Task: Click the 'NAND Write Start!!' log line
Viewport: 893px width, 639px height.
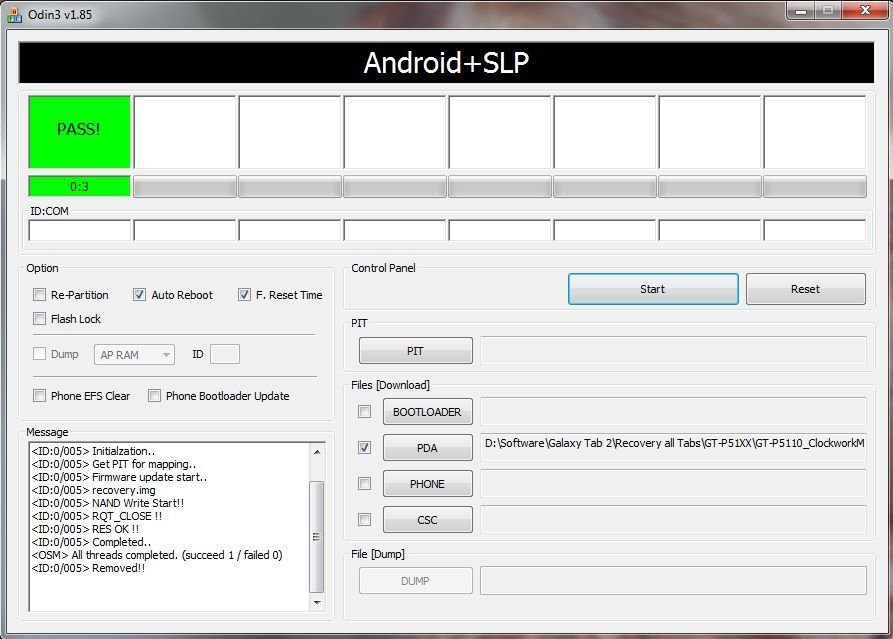Action: (108, 503)
